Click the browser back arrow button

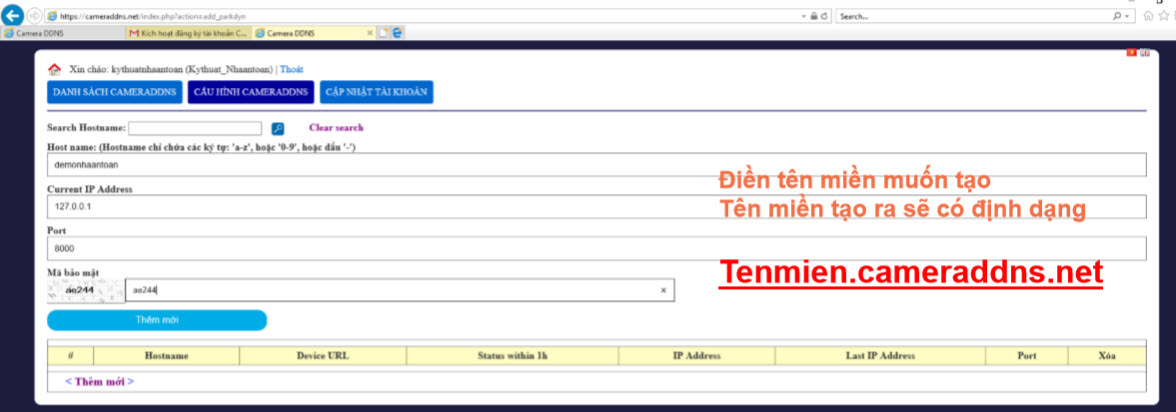click(14, 16)
